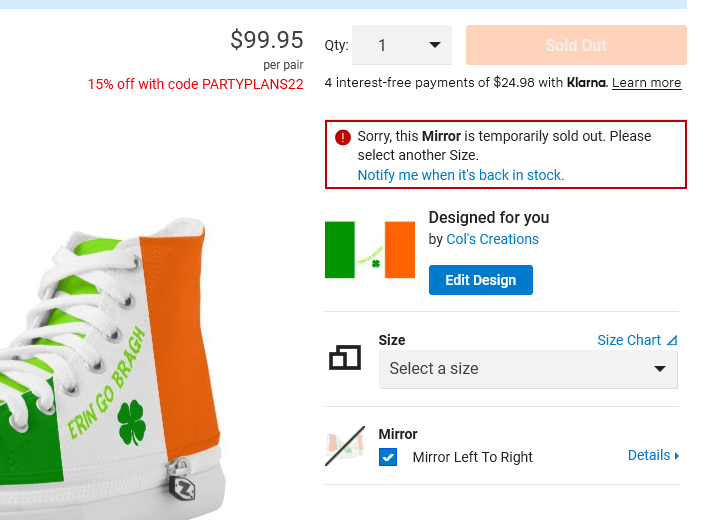Screen dimensions: 710x520
Task: Open Klarna Learn more link
Action: tap(646, 83)
